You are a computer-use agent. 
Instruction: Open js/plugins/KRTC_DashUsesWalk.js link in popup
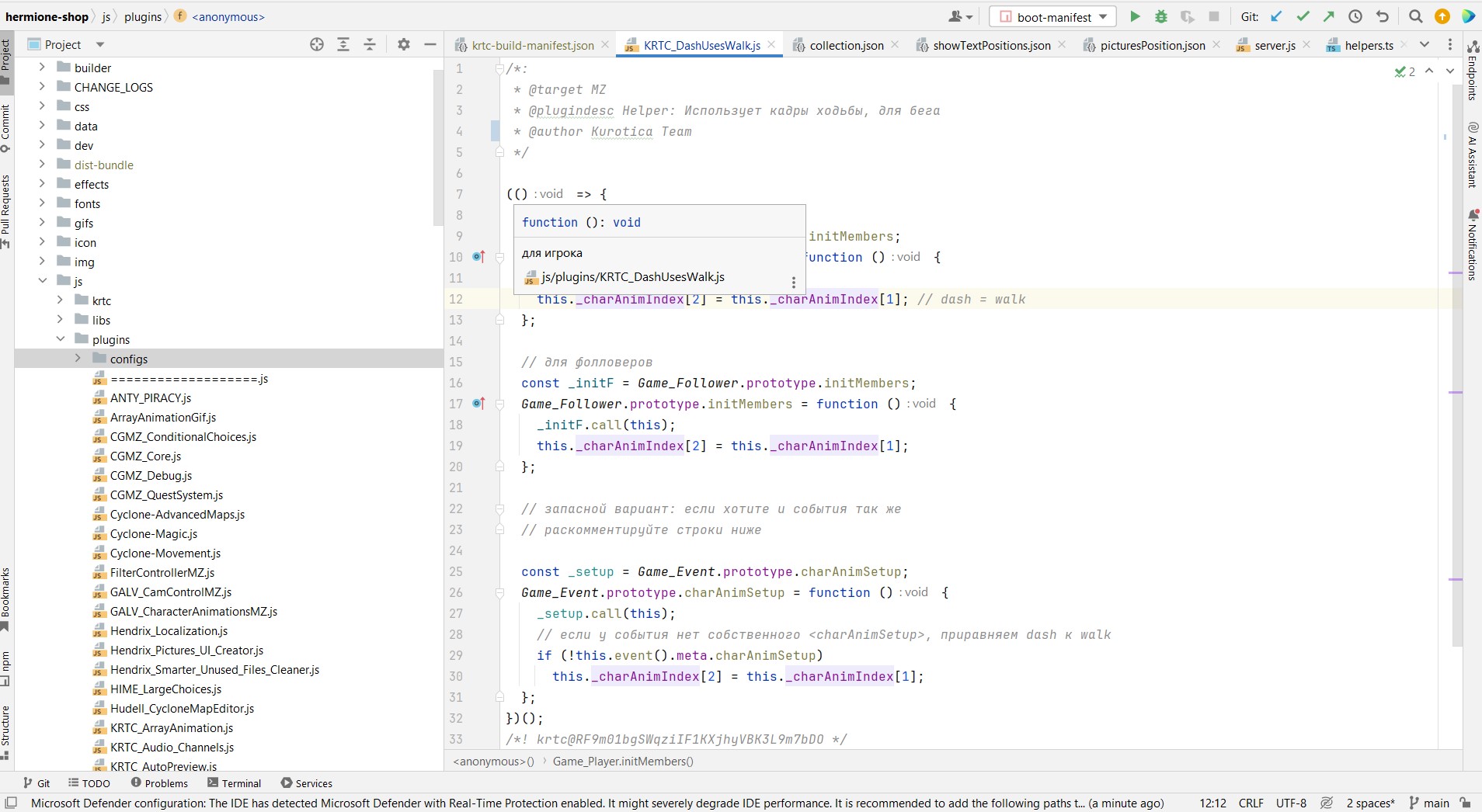click(632, 277)
